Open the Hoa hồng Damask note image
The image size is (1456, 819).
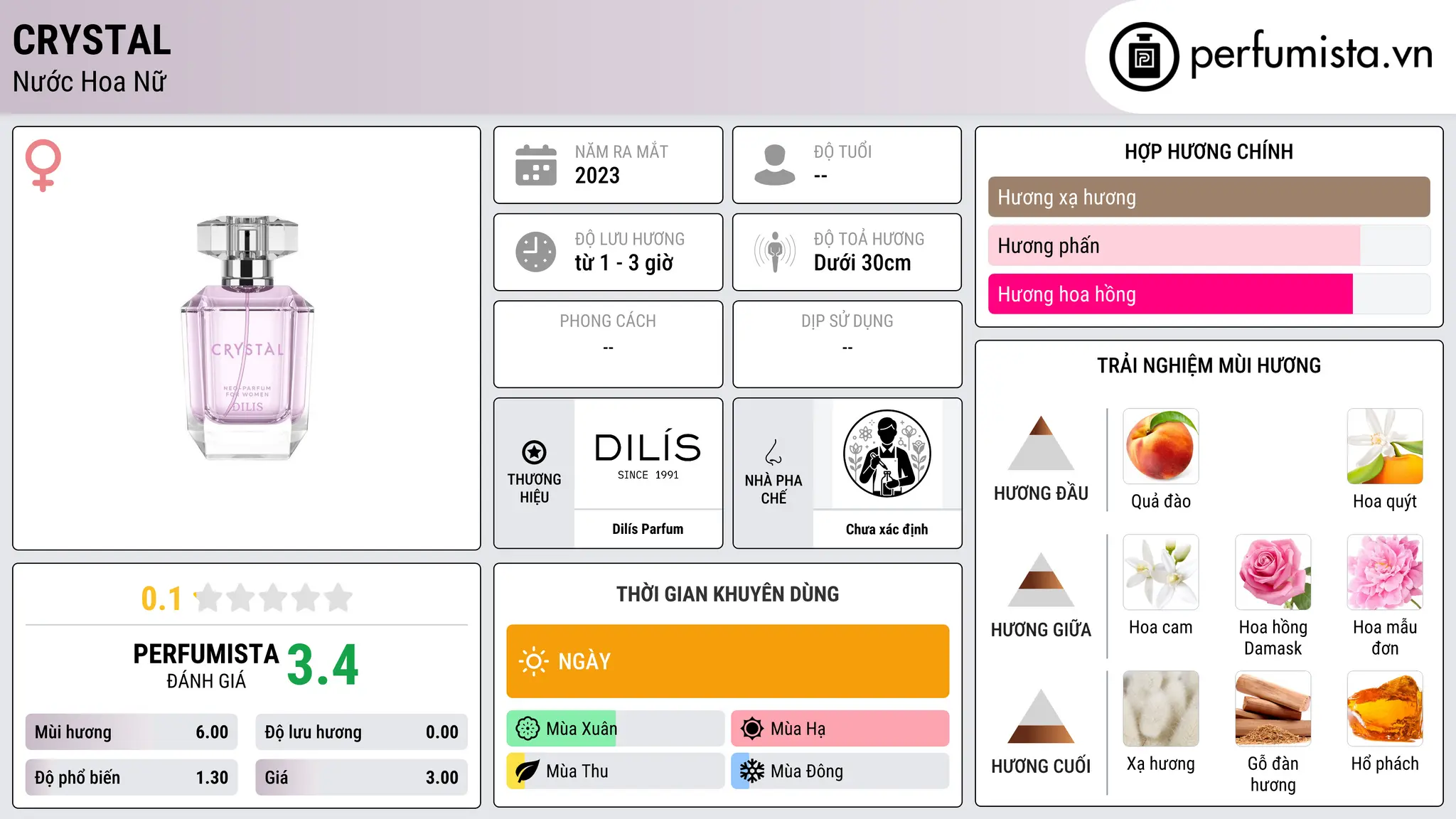[x=1273, y=572]
